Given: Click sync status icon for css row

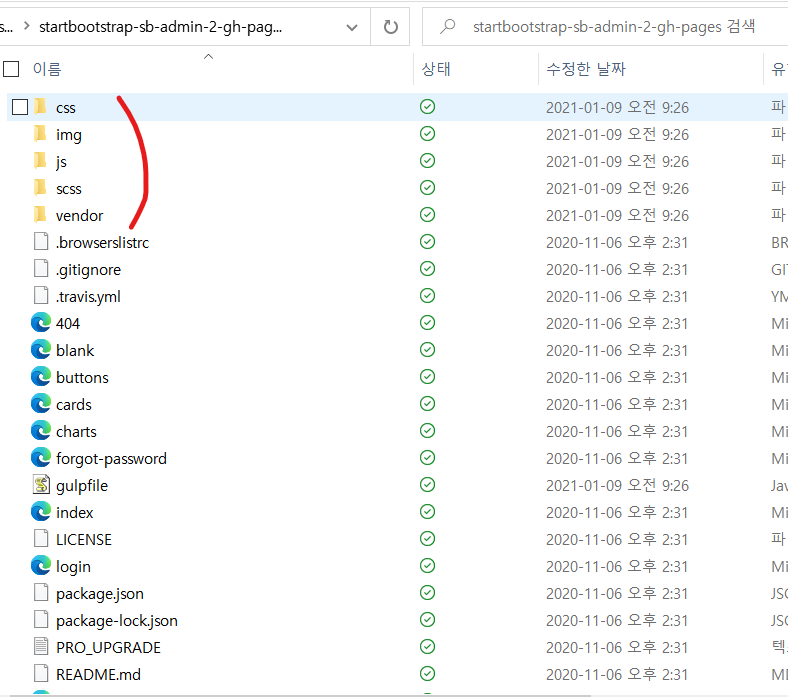Looking at the screenshot, I should (x=427, y=107).
